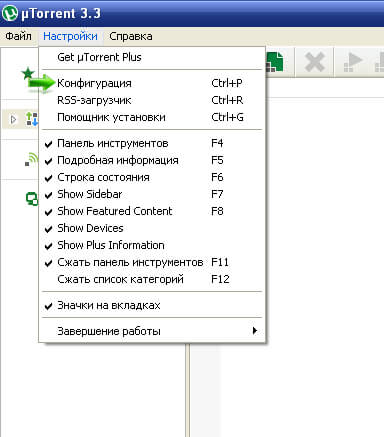Image resolution: width=384 pixels, height=437 pixels.
Task: Click the start torrent play icon
Action: coord(353,62)
